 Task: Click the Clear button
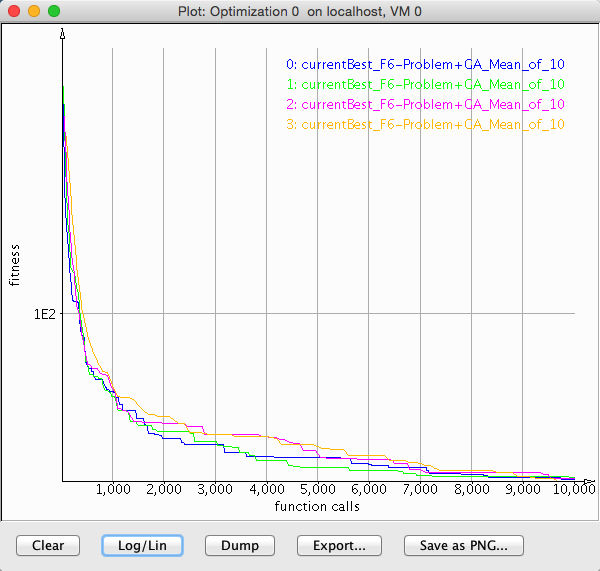(48, 545)
